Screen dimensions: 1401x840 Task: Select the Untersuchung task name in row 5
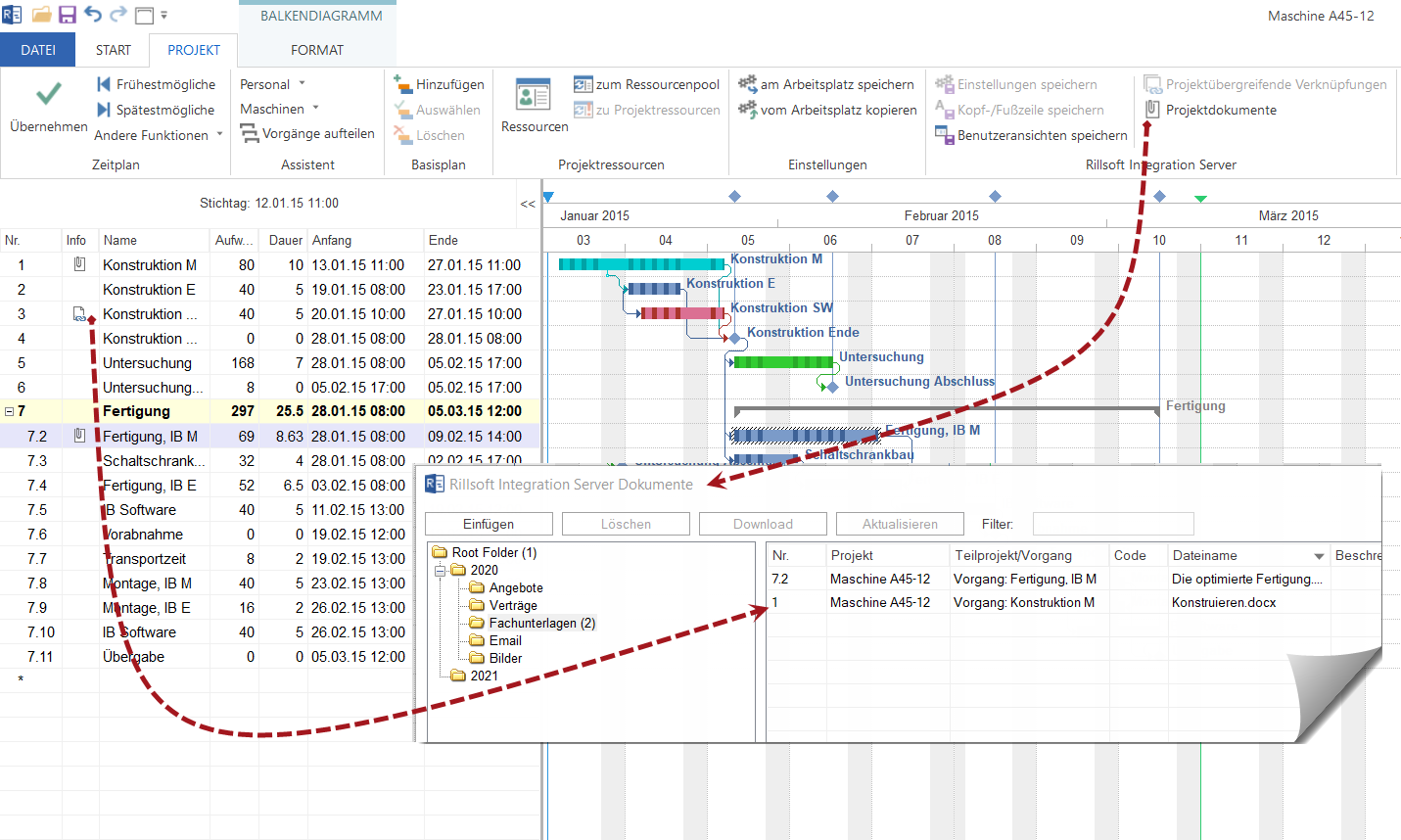(147, 362)
